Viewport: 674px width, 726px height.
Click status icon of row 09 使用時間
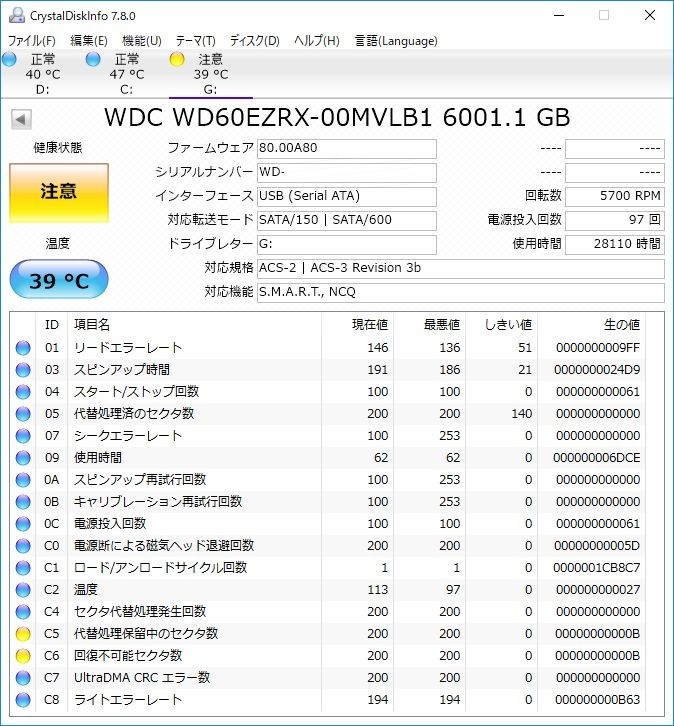23,458
